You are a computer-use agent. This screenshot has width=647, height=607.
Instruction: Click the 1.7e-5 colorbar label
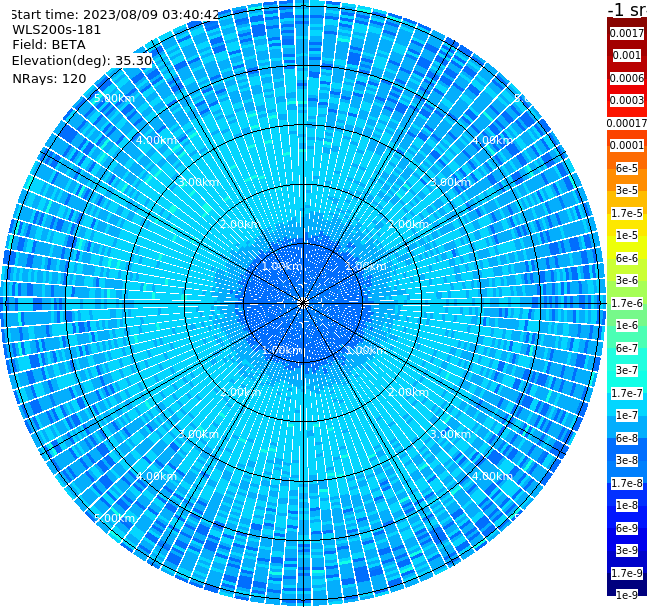tap(627, 213)
